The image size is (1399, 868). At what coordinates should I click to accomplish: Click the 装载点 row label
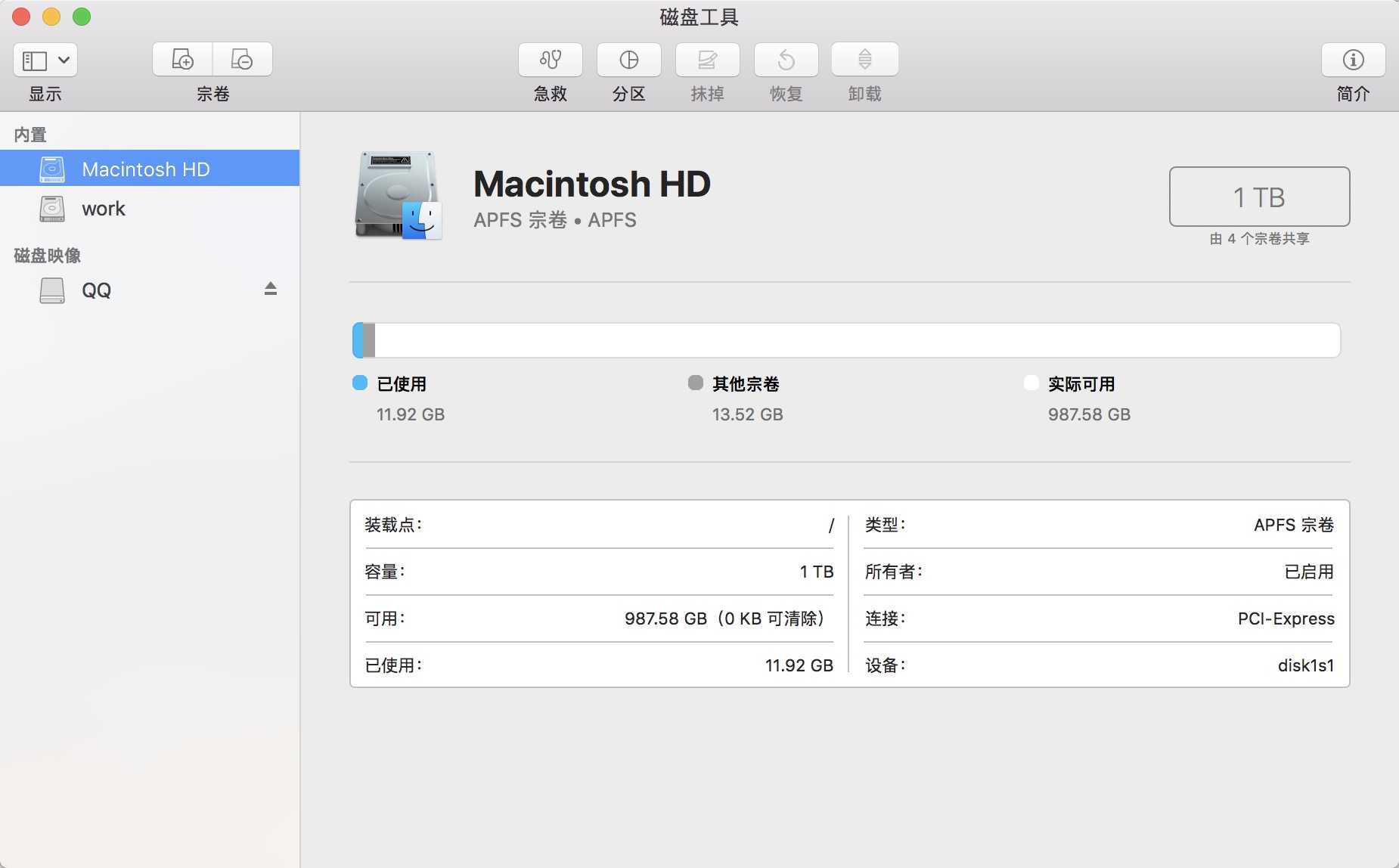pos(393,525)
